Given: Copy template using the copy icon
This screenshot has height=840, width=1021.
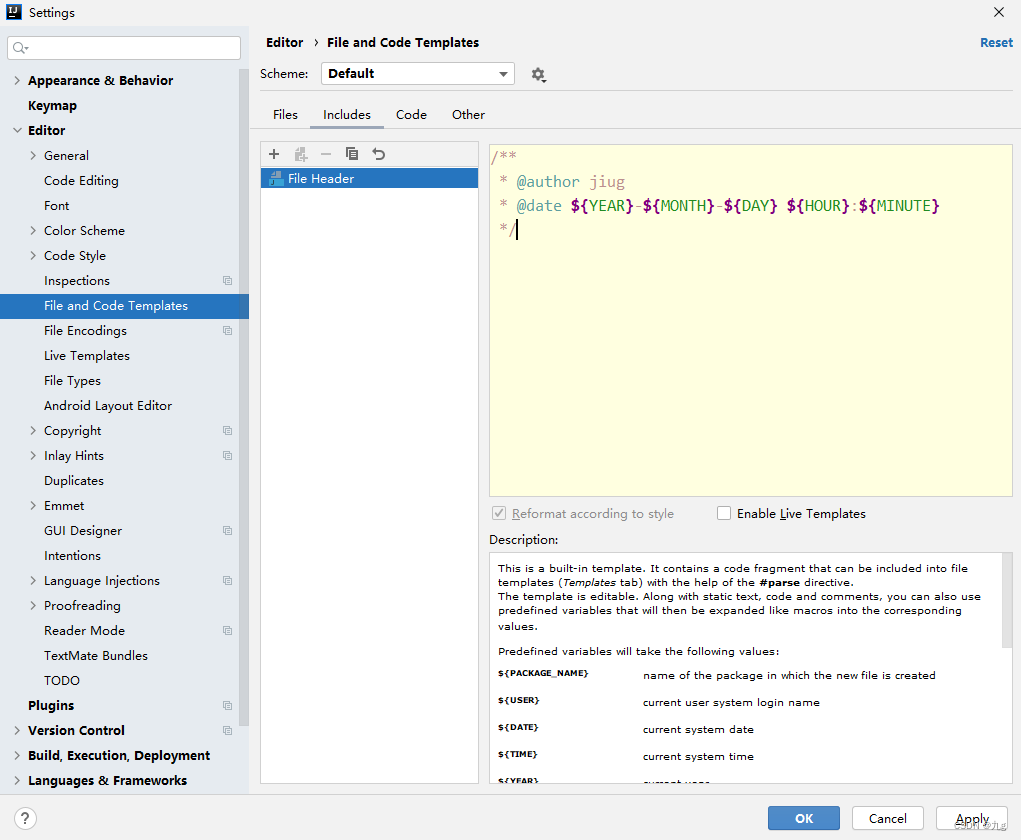Looking at the screenshot, I should coord(352,154).
